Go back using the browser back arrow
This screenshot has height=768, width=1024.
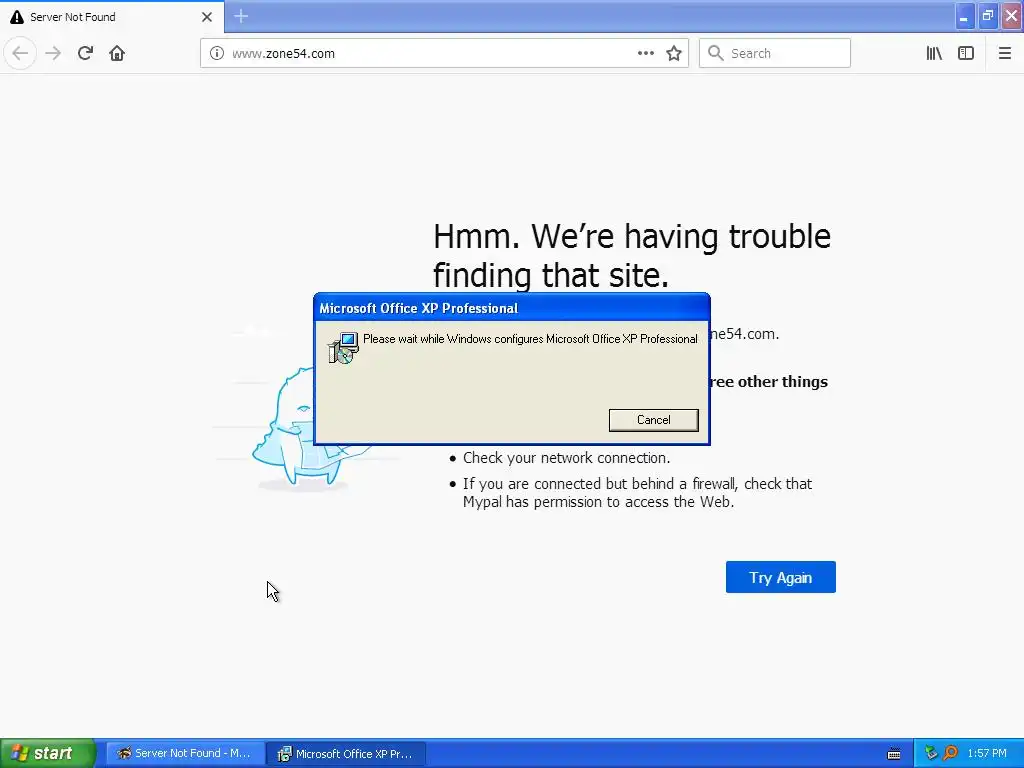tap(20, 54)
